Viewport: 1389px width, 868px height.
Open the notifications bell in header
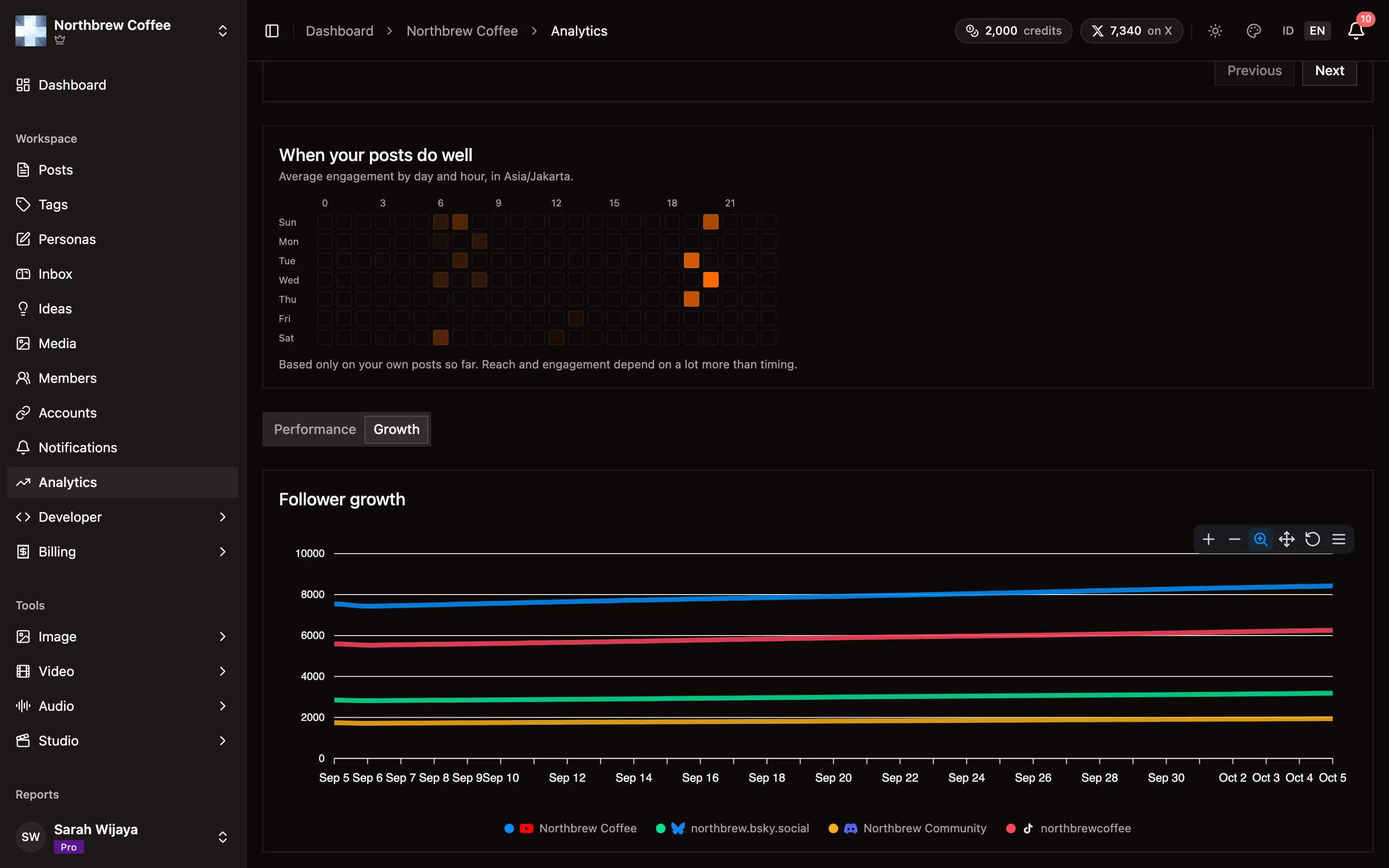point(1356,31)
